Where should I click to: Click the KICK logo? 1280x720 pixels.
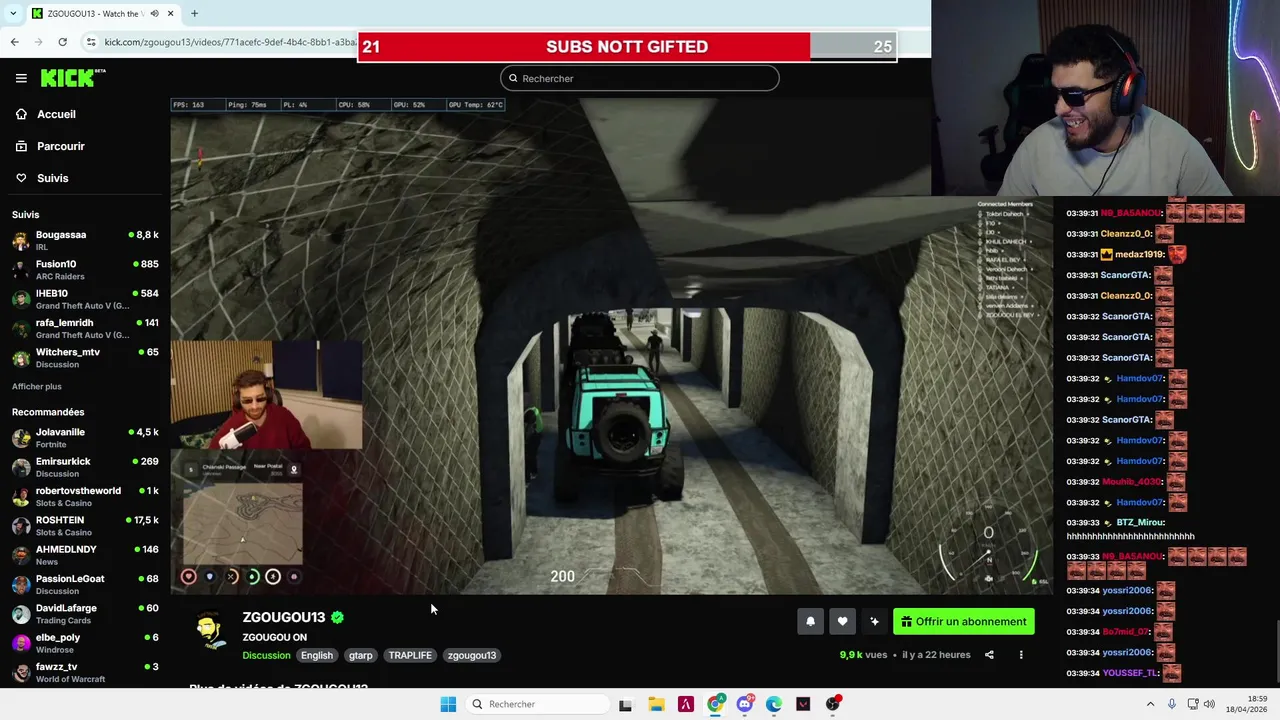pyautogui.click(x=72, y=78)
